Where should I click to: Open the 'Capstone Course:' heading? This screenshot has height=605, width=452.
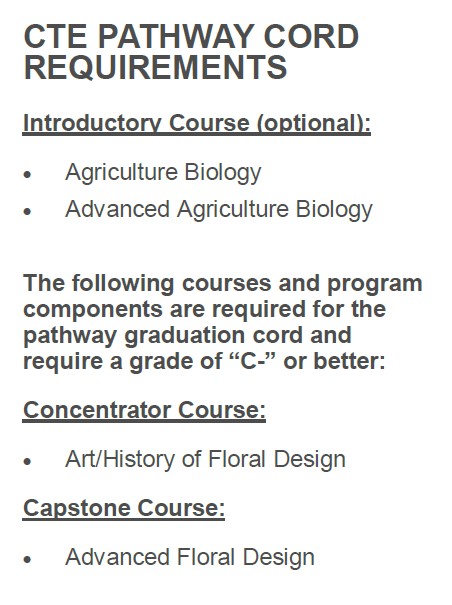click(x=124, y=508)
